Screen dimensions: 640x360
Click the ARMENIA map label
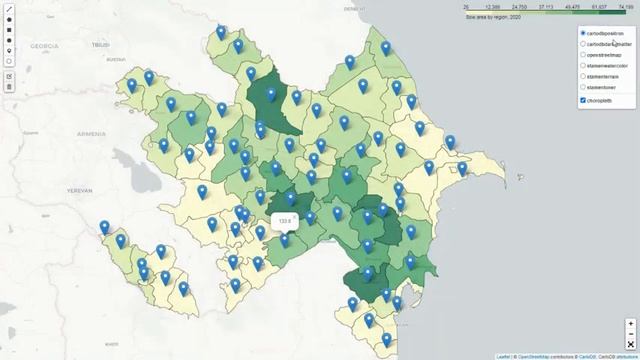pyautogui.click(x=91, y=134)
